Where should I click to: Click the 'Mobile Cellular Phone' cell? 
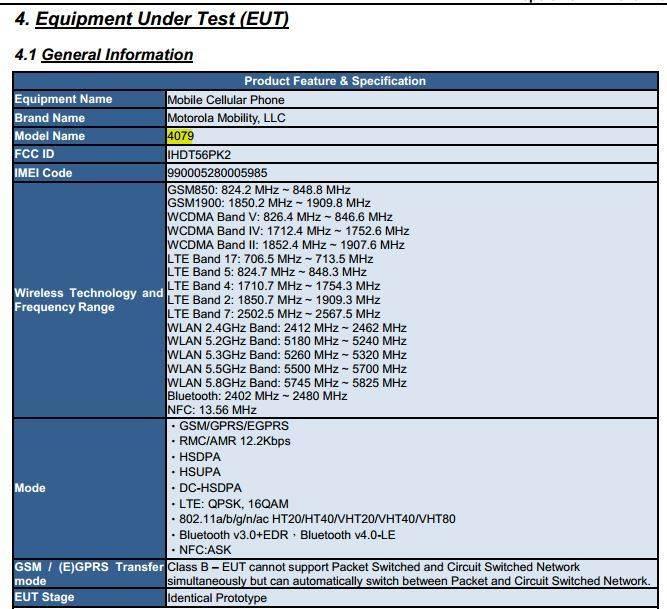point(226,100)
